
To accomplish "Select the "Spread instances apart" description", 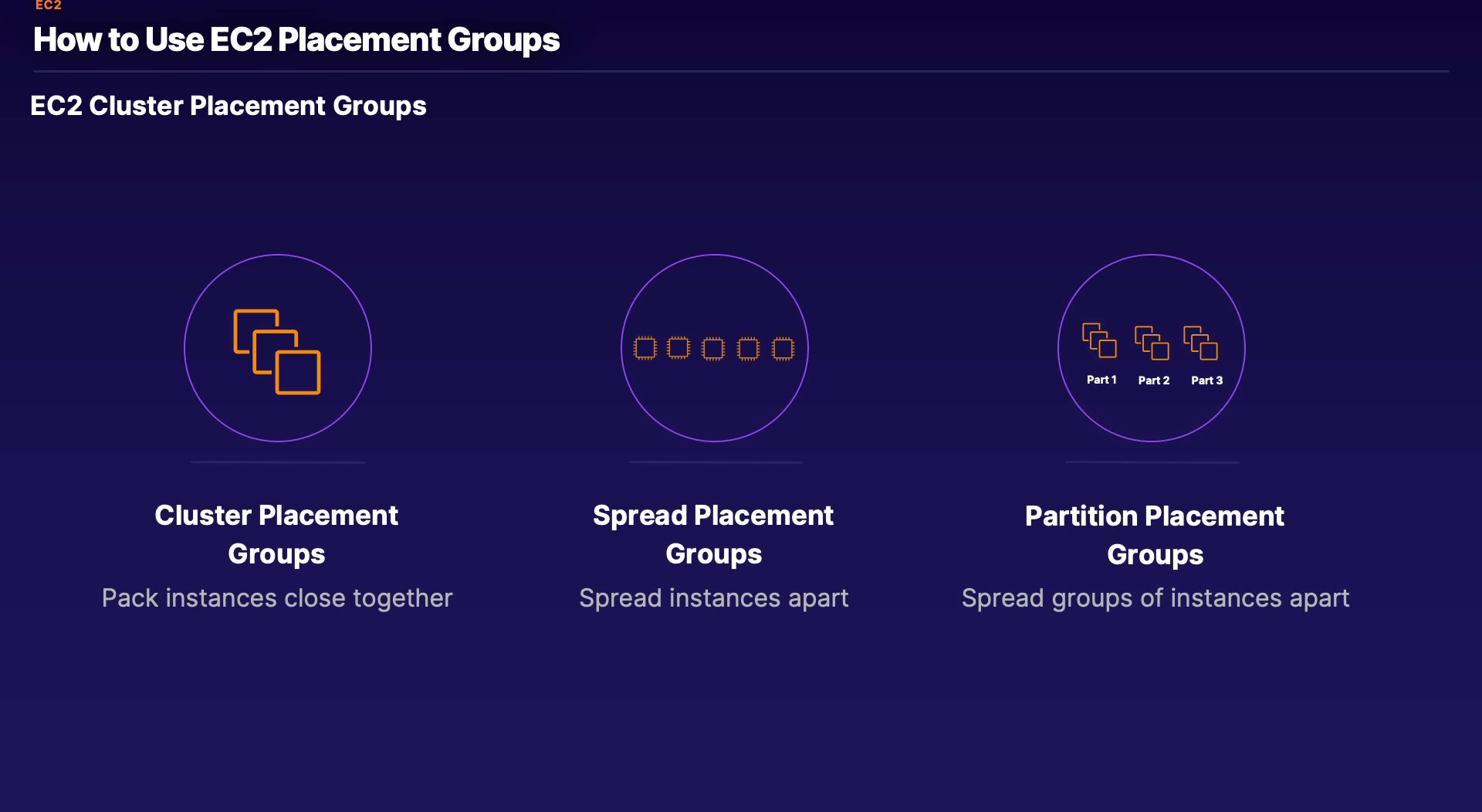I will point(714,598).
